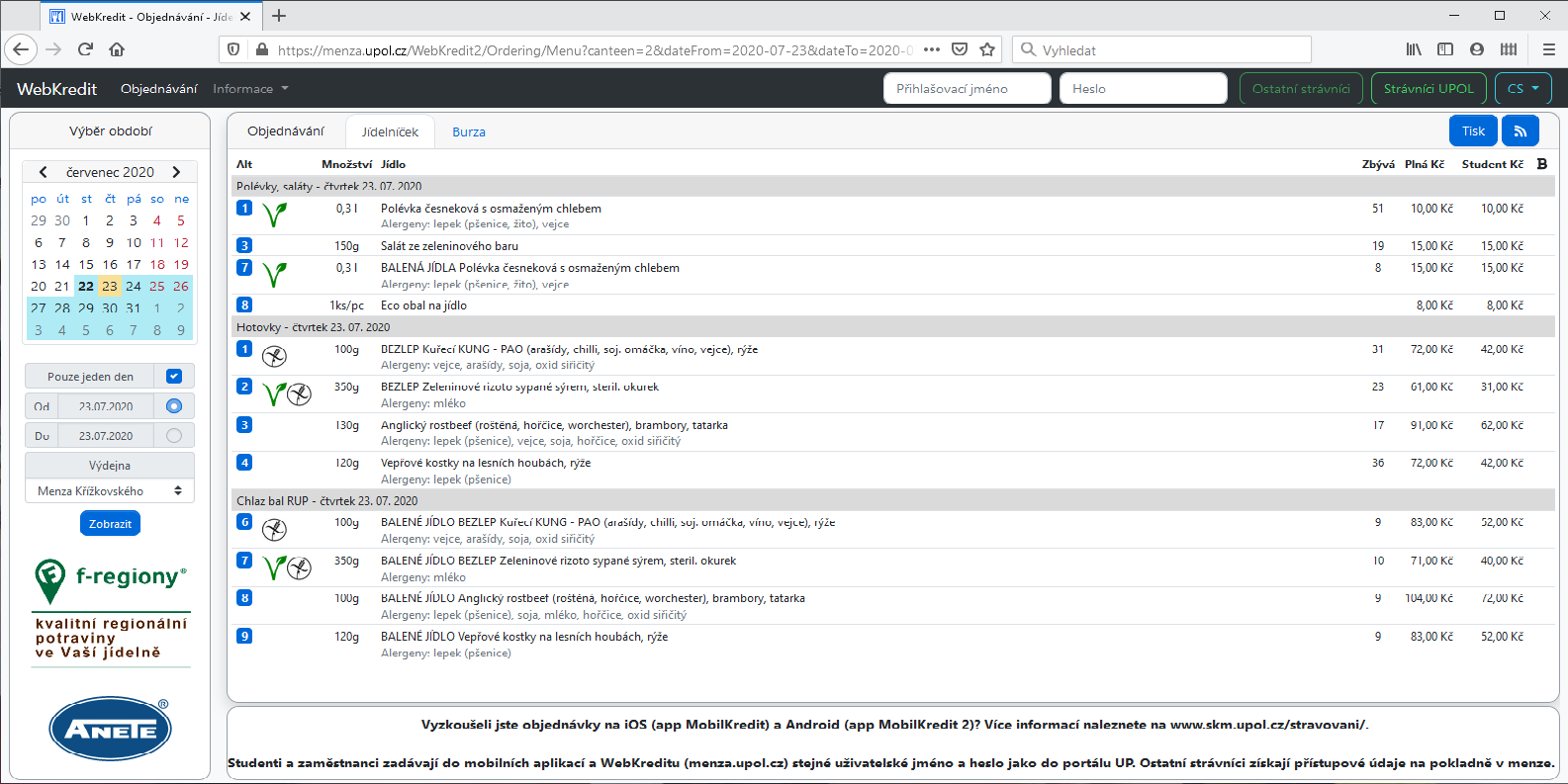
Task: Close the WebKredit browser tab
Action: (x=245, y=17)
